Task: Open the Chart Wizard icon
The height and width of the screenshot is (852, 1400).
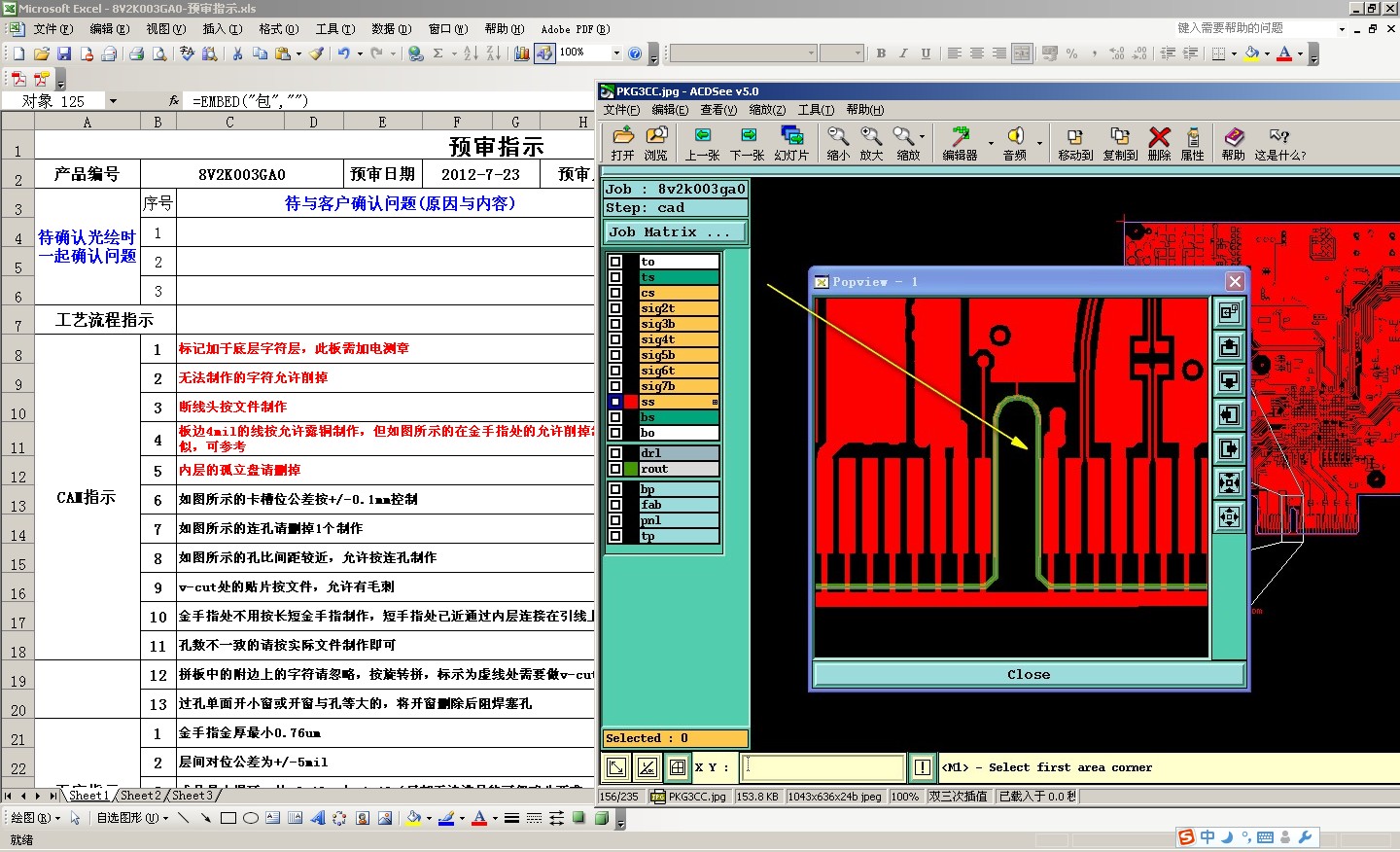Action: (521, 53)
